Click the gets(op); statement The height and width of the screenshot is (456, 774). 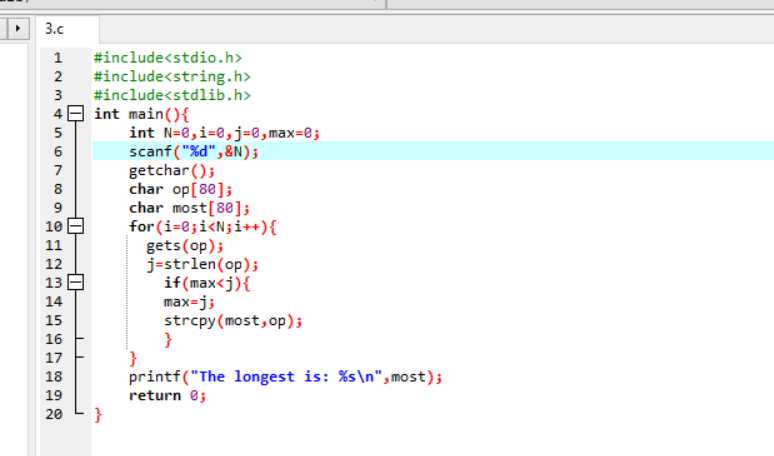(x=185, y=245)
